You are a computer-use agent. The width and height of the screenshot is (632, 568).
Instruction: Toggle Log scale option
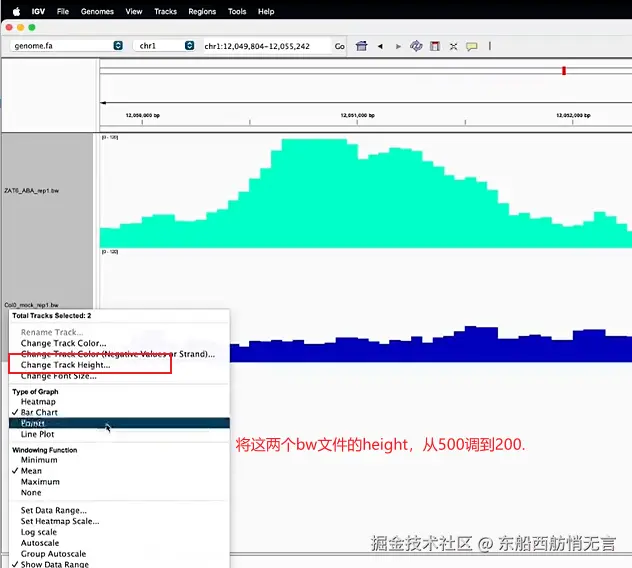[x=39, y=532]
